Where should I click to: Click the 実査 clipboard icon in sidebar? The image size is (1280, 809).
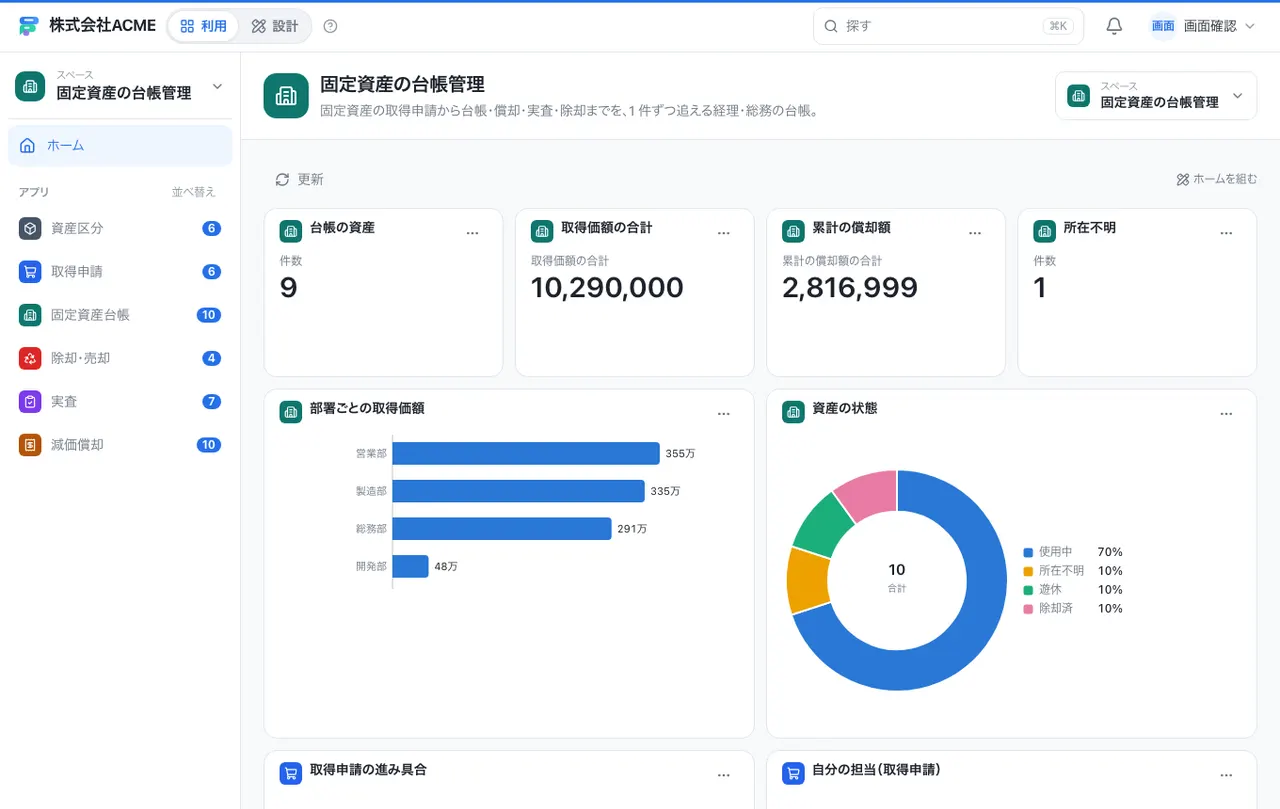[30, 401]
